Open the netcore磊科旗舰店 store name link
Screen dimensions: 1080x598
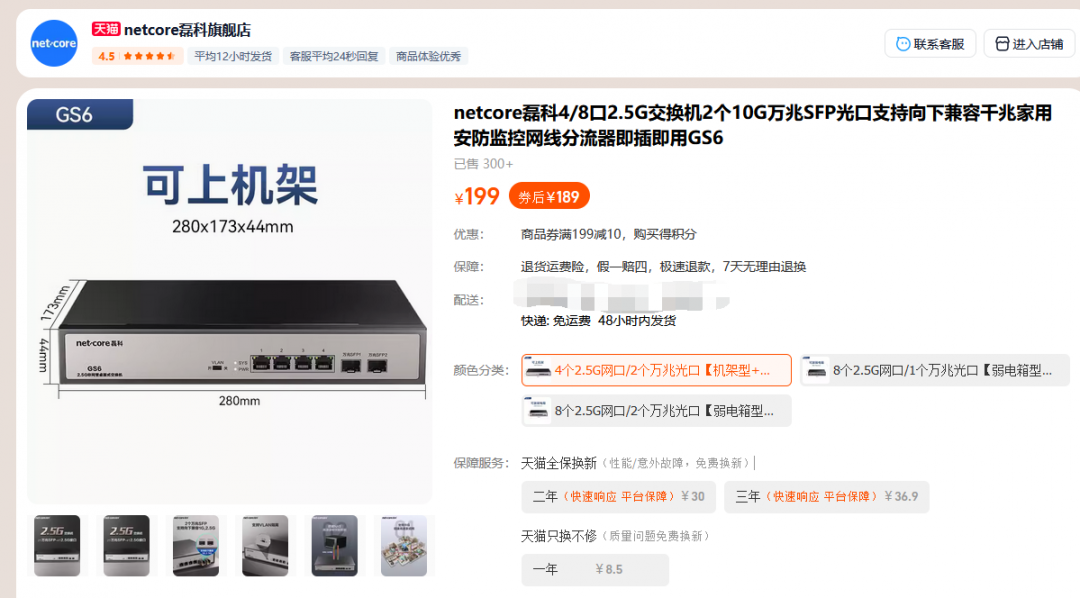pos(187,30)
